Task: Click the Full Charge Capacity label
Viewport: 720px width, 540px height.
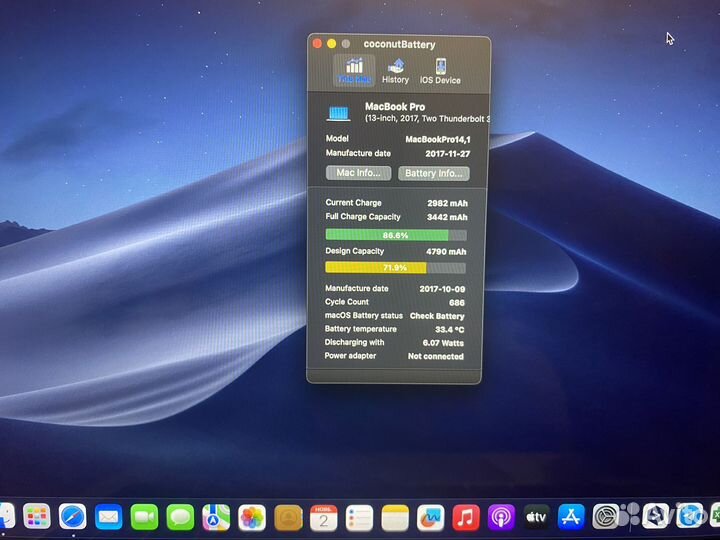Action: (x=363, y=217)
